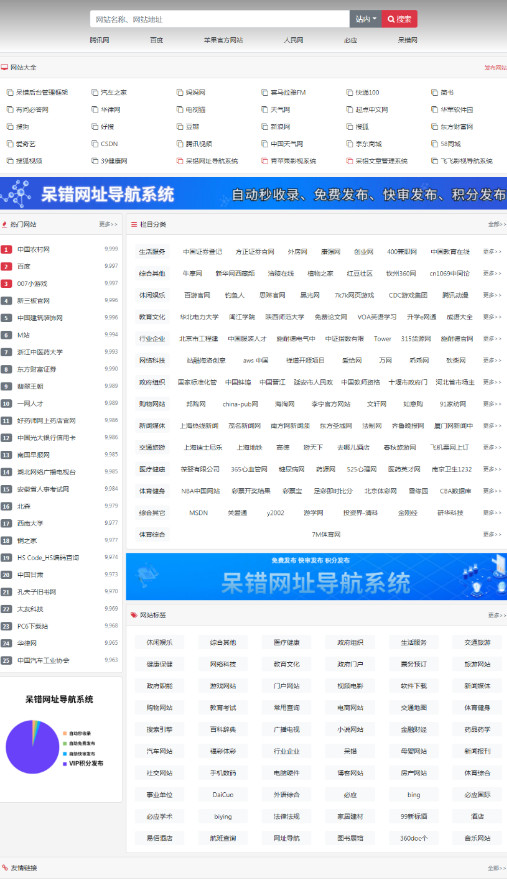The width and height of the screenshot is (507, 881).
Task: Select the 新闻媒体 category label in 栏目分类
Action: (152, 425)
